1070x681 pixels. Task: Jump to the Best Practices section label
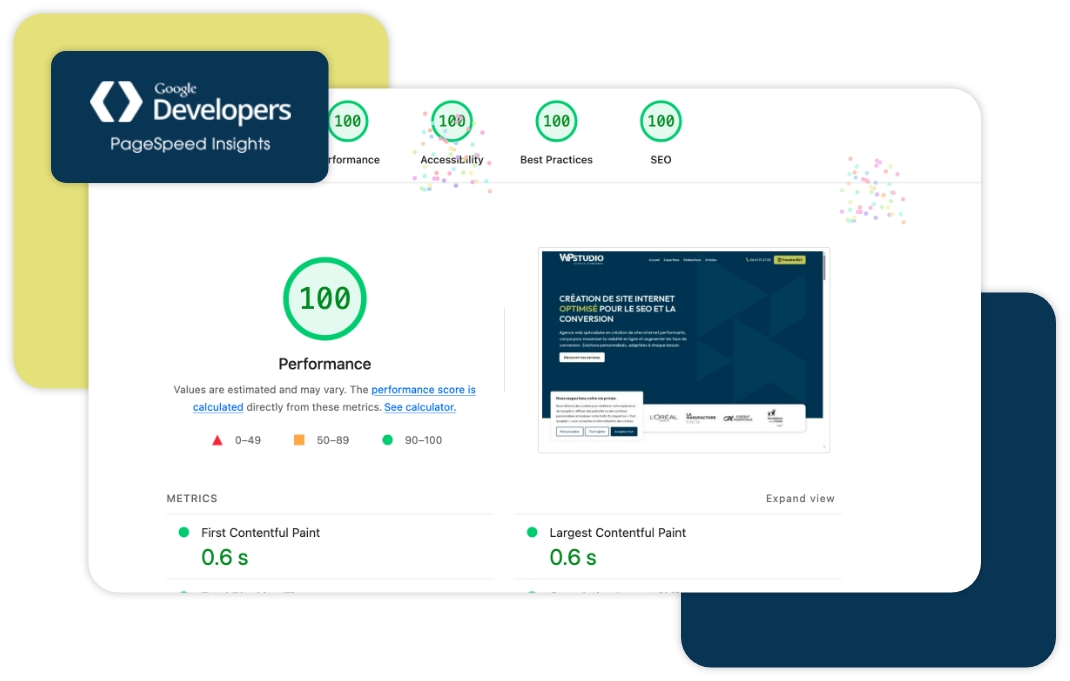(556, 160)
